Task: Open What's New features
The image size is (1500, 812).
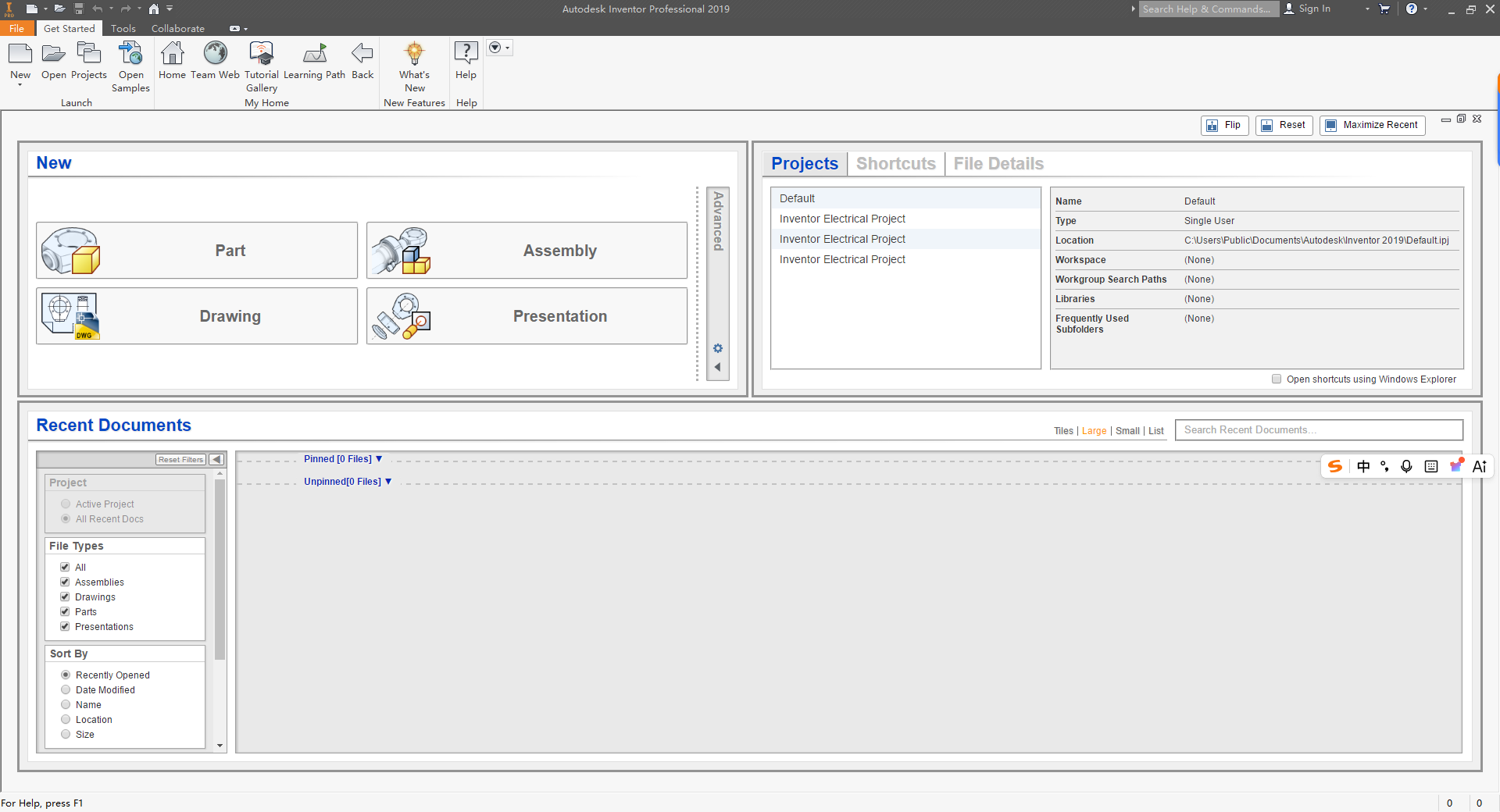Action: 414,55
